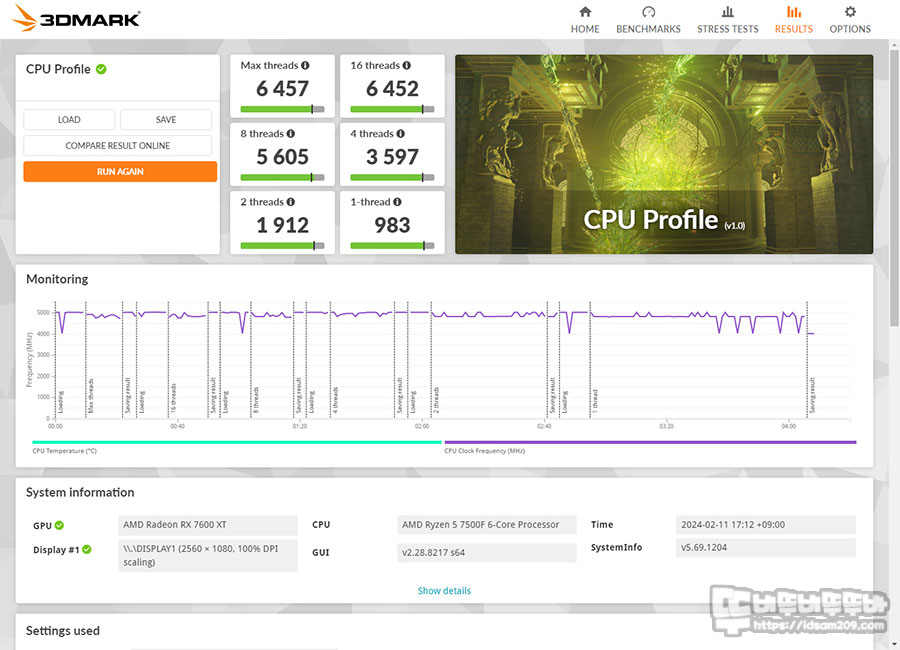
Task: Click the DISPLAY1 2560 × 1080 value
Action: [x=208, y=555]
